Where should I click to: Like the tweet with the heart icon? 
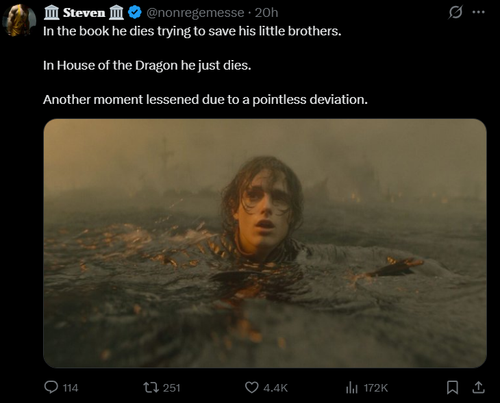[x=252, y=387]
